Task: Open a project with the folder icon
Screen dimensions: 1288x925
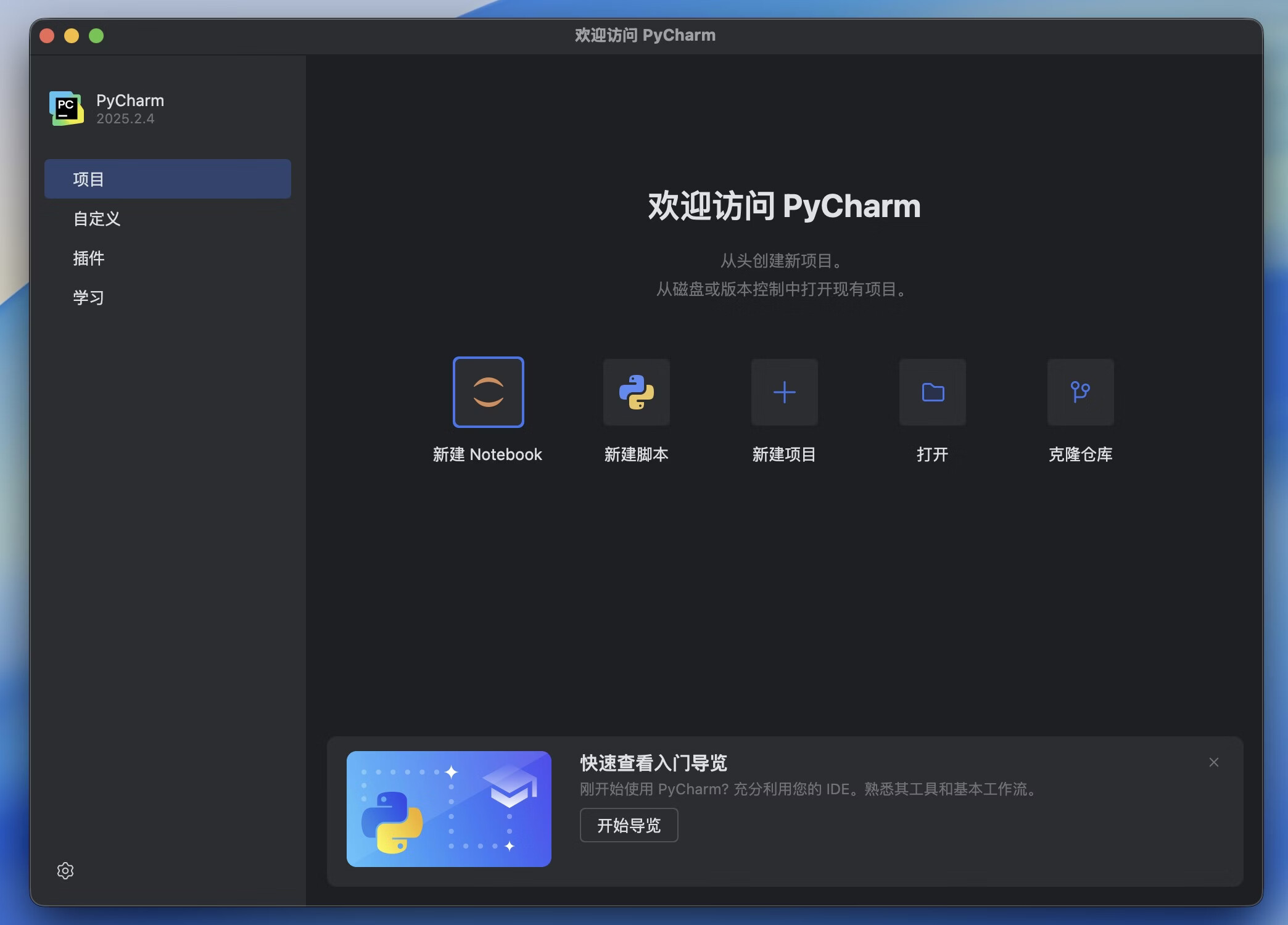Action: (x=932, y=392)
